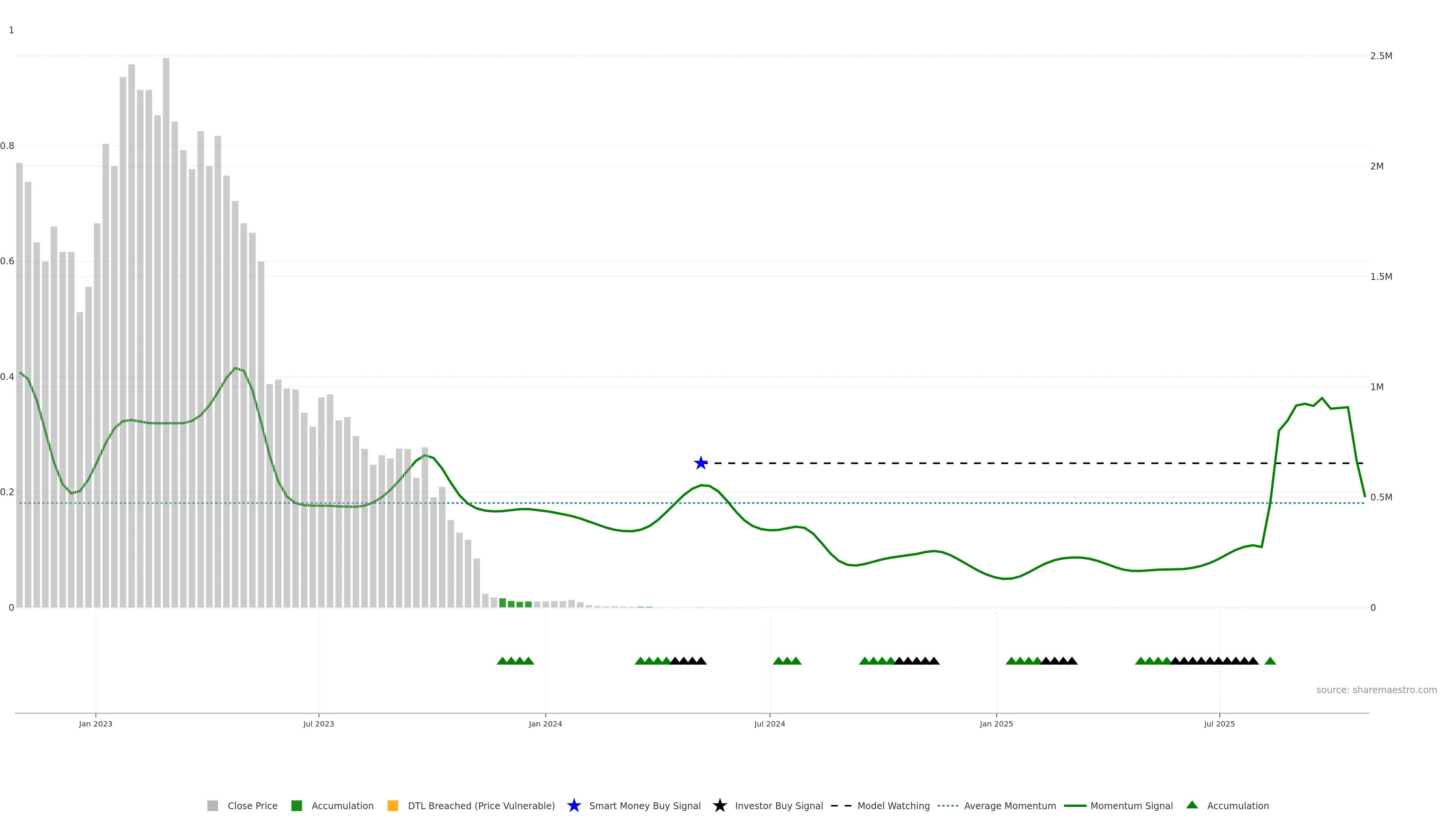Click the Jan 2024 axis label

pos(545,723)
